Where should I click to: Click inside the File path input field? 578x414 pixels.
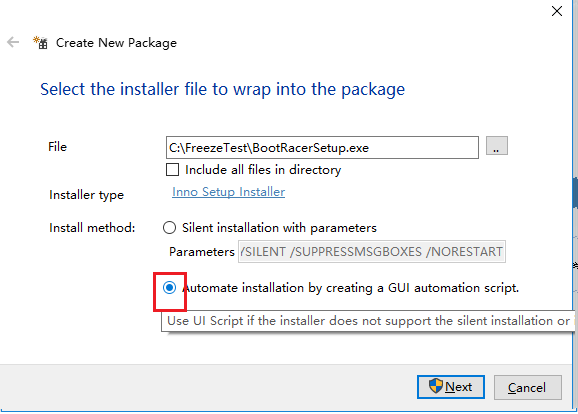[x=322, y=147]
